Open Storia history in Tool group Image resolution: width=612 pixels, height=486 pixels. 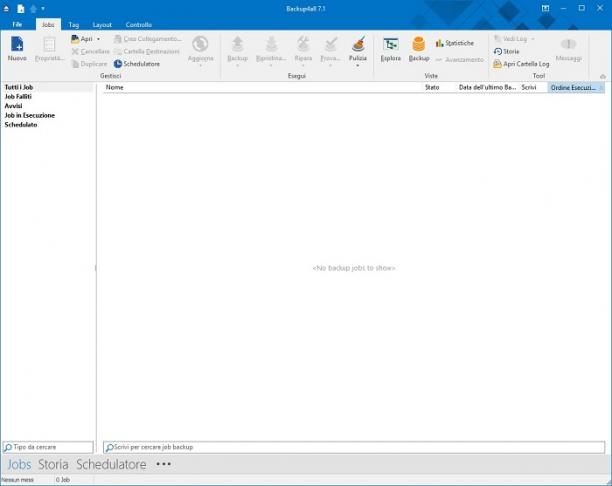click(x=507, y=51)
